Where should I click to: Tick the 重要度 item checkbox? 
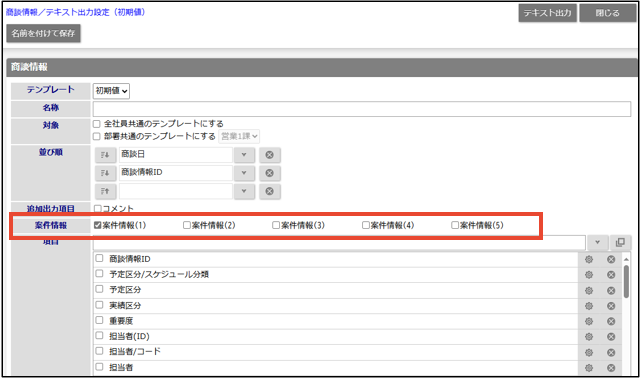(x=99, y=320)
